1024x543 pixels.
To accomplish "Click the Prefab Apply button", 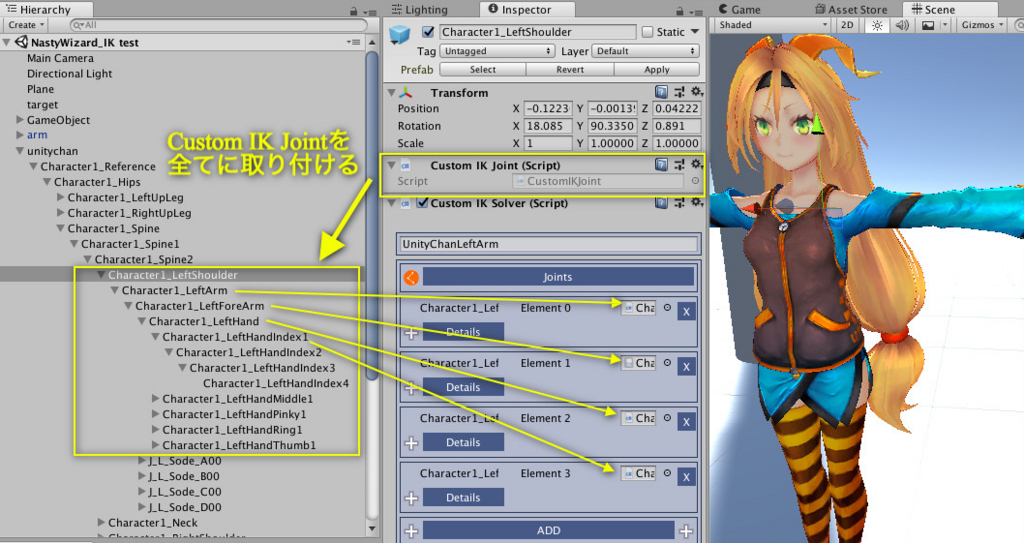I will (x=657, y=69).
